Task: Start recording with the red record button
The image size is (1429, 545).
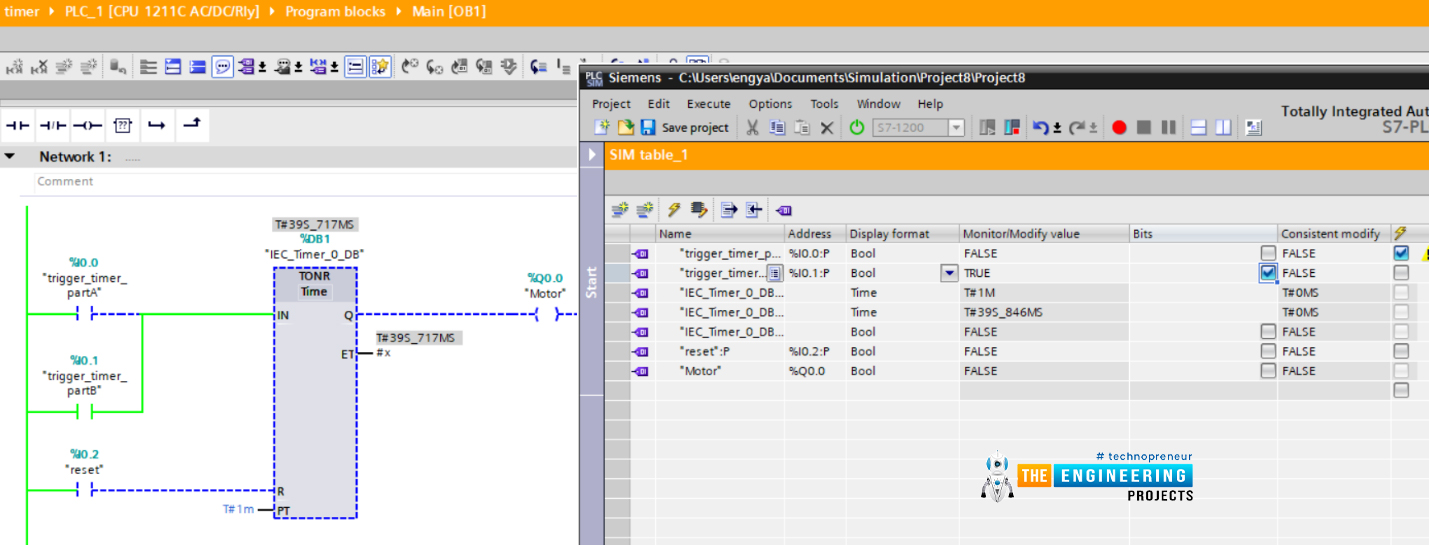Action: (1119, 127)
